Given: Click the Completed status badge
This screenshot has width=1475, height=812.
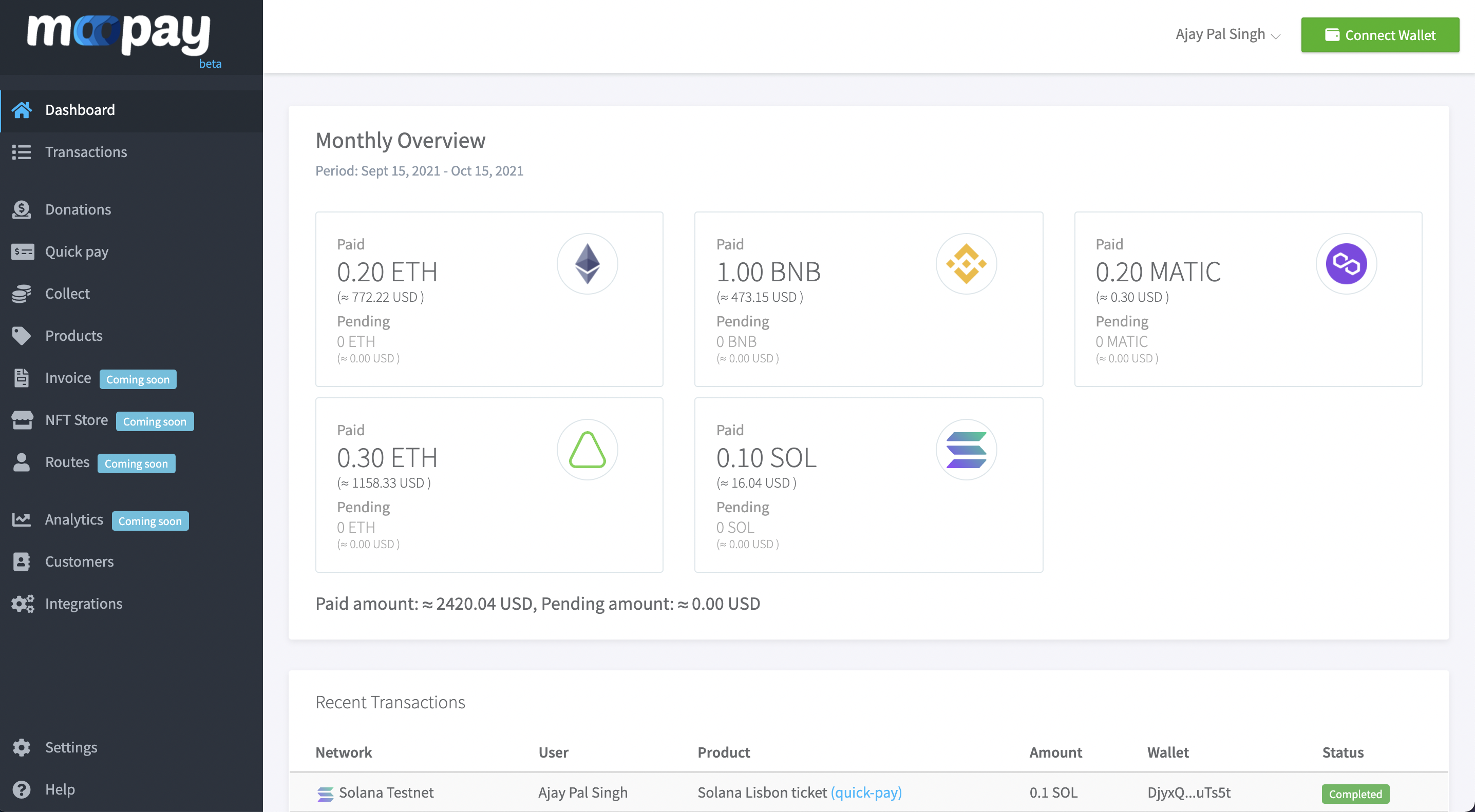Looking at the screenshot, I should tap(1355, 794).
